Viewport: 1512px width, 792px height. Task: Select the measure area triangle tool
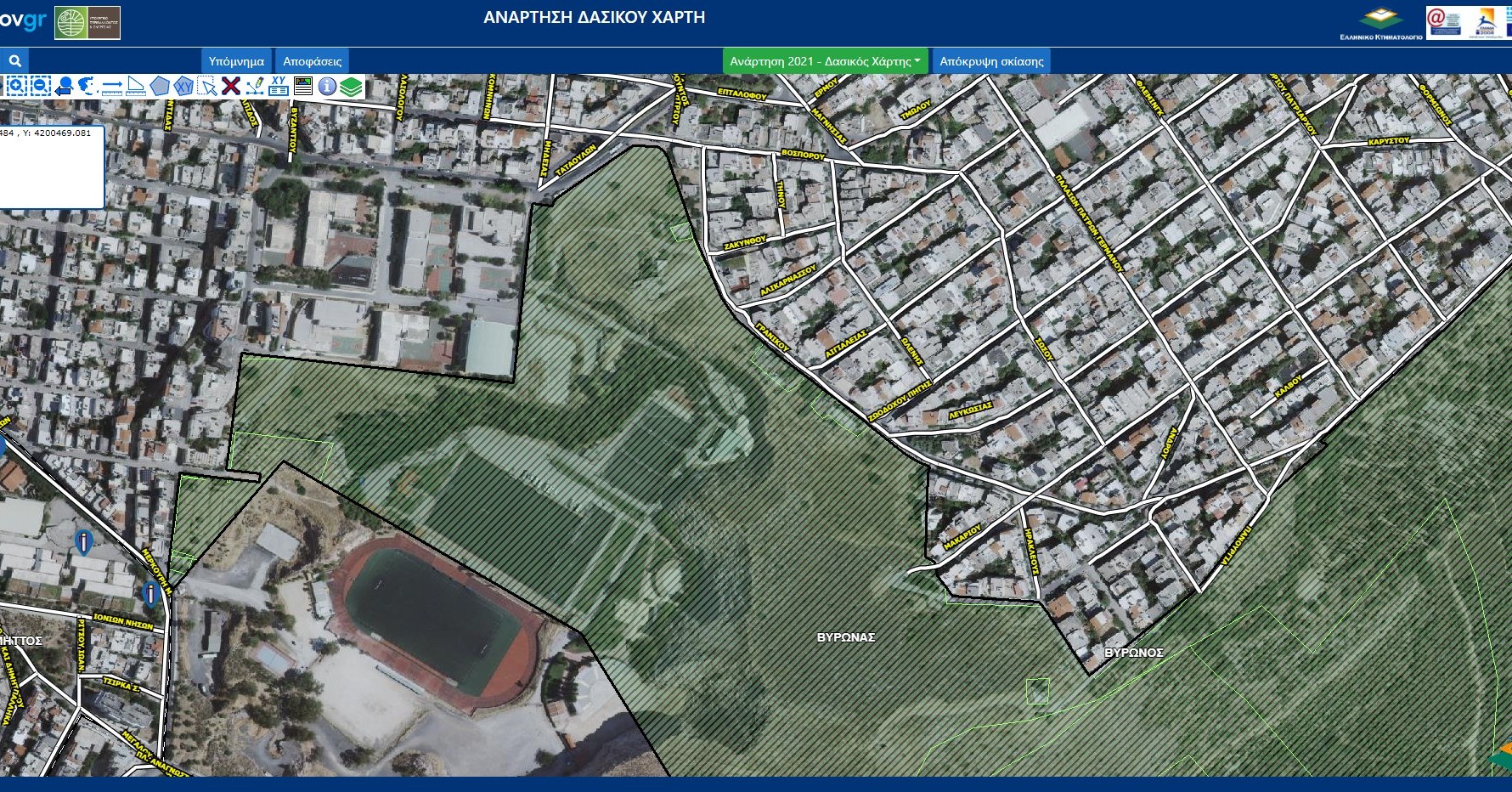pyautogui.click(x=136, y=86)
